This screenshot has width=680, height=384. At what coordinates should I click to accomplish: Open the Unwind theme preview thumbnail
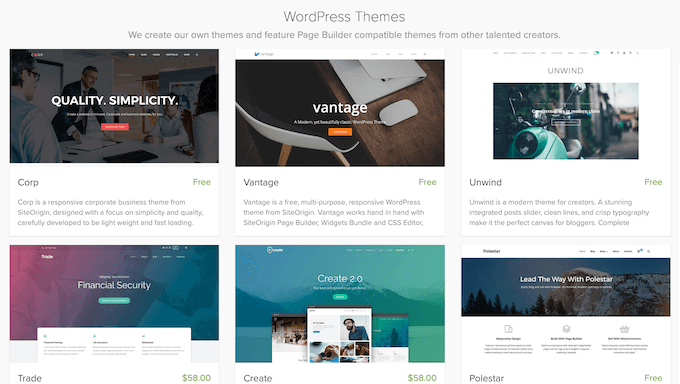click(566, 108)
